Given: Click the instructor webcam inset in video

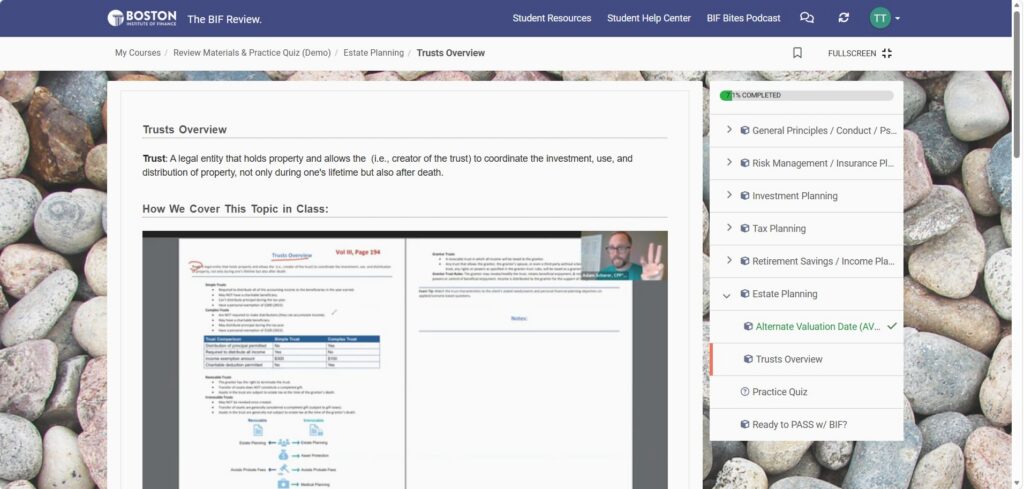Looking at the screenshot, I should tap(624, 256).
